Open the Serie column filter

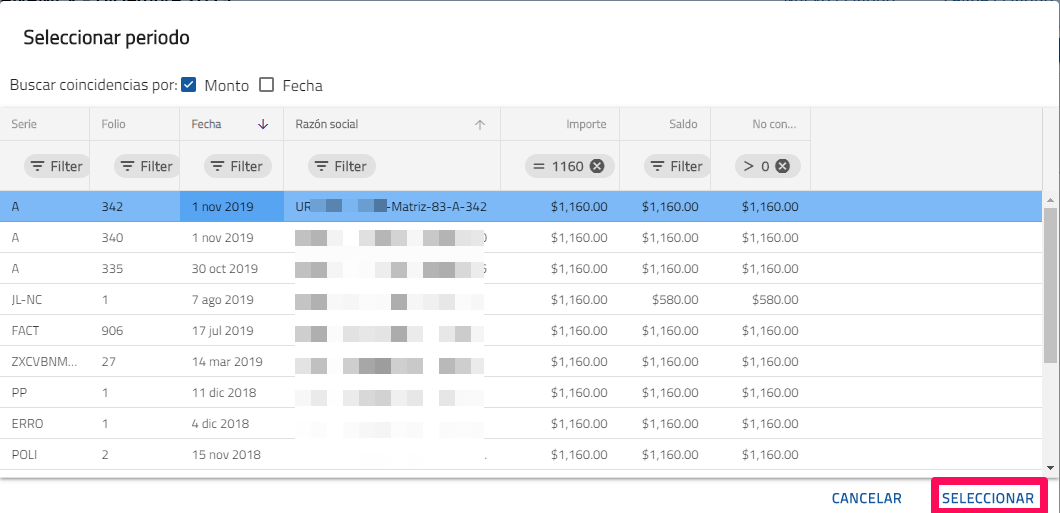(x=56, y=166)
